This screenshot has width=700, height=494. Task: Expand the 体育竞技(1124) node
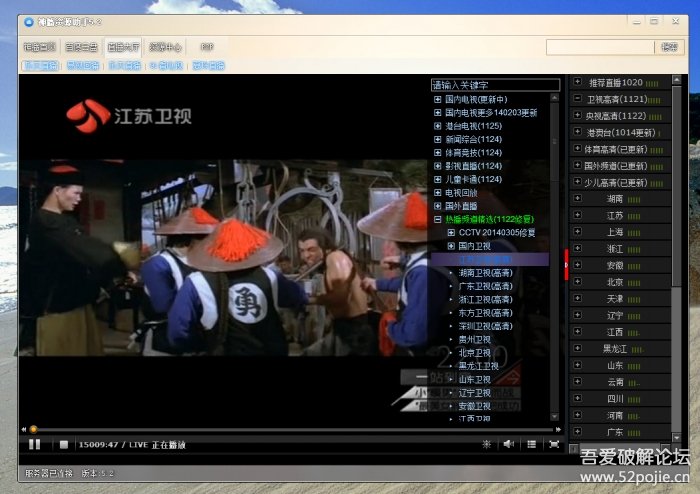pyautogui.click(x=438, y=153)
